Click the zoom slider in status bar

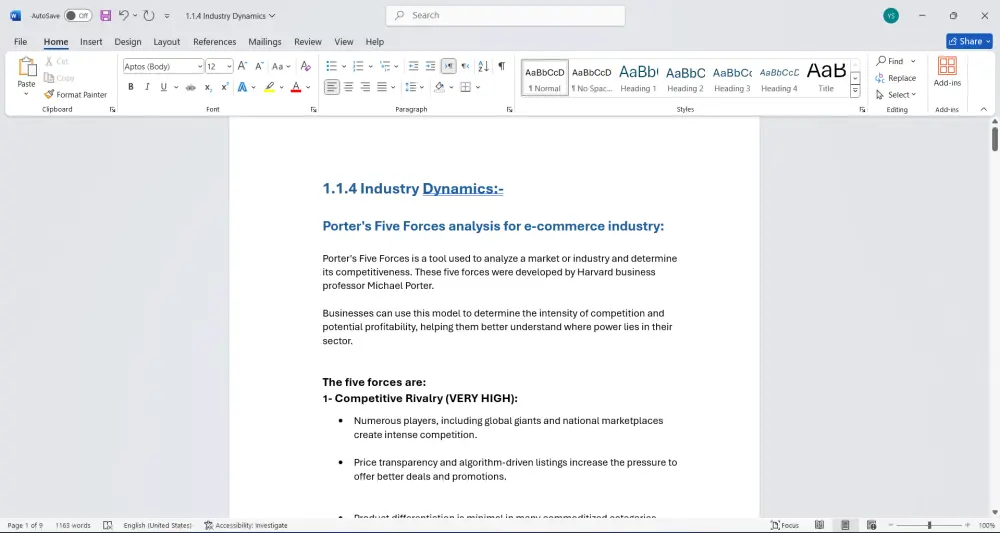click(x=929, y=525)
